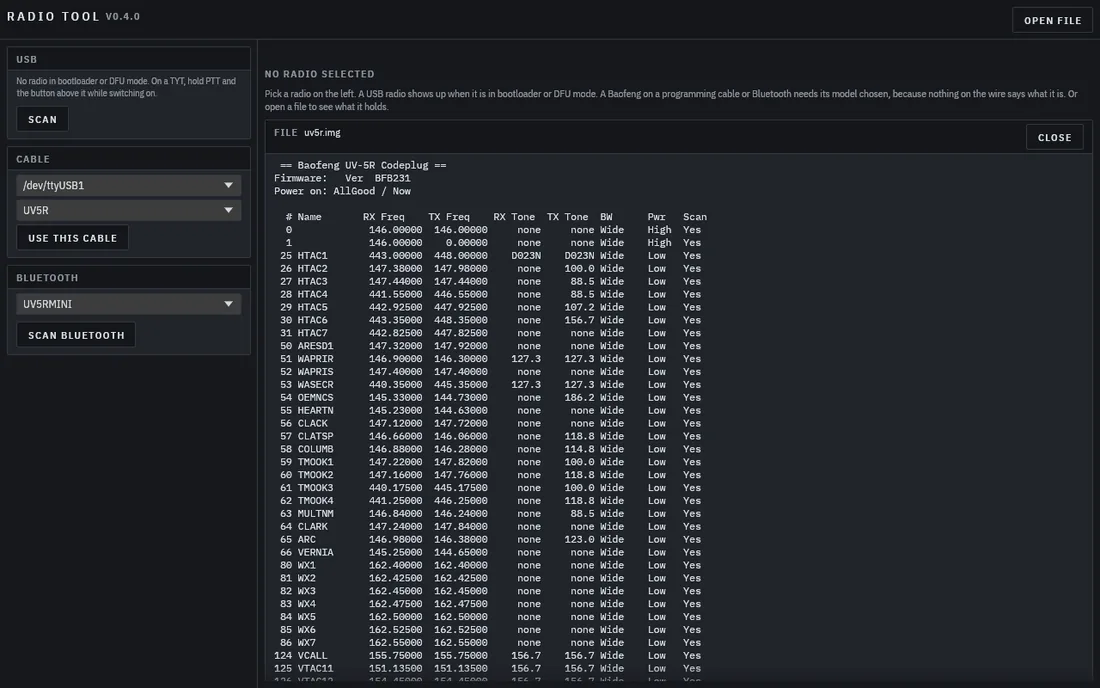Screen dimensions: 1100x688
Task: Click the RX Freq column header
Action: [383, 217]
